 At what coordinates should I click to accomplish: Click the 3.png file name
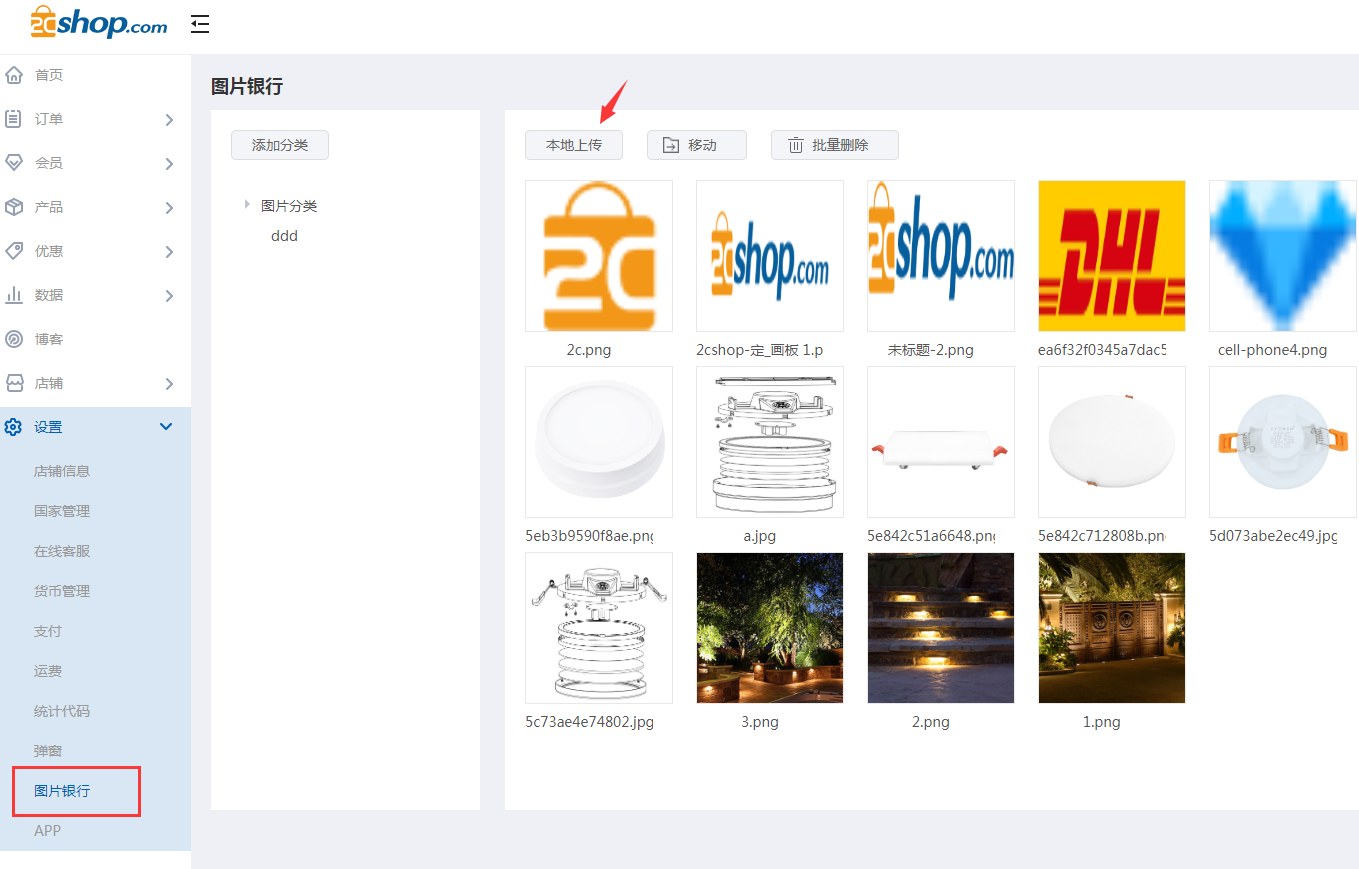[x=760, y=722]
